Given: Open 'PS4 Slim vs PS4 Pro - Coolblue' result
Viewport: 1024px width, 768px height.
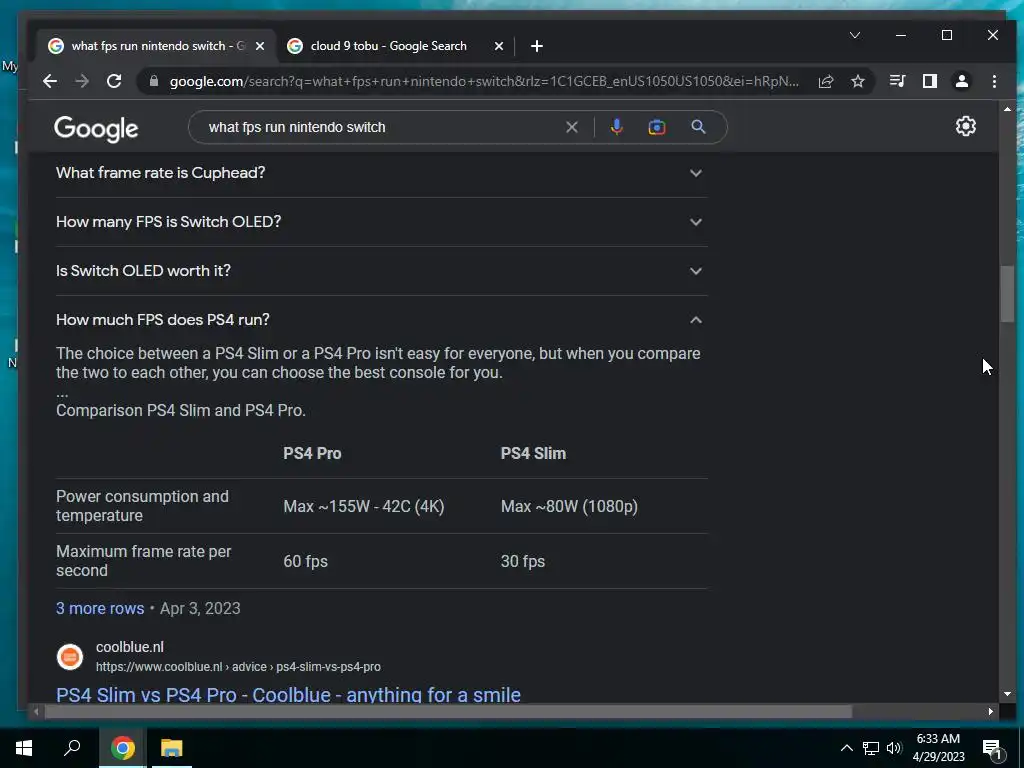Looking at the screenshot, I should tap(288, 695).
